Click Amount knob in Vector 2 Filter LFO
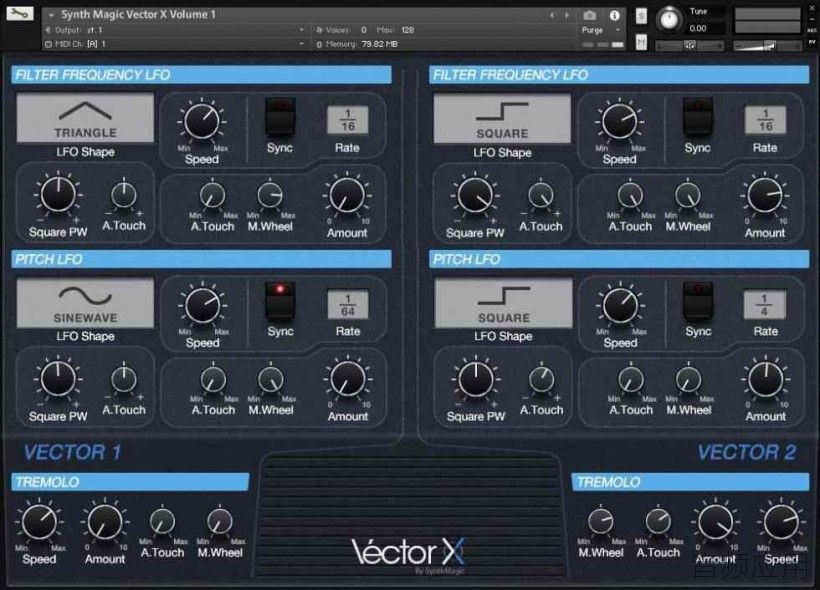This screenshot has width=820, height=590. point(765,196)
